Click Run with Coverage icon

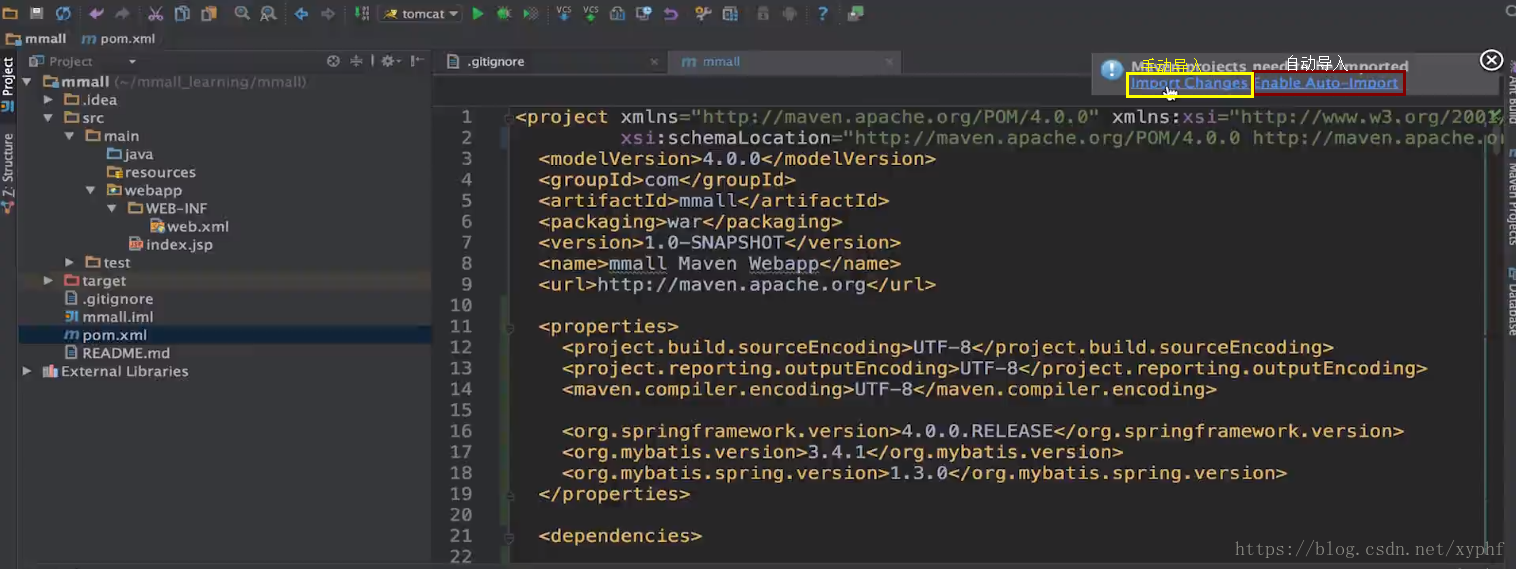531,14
